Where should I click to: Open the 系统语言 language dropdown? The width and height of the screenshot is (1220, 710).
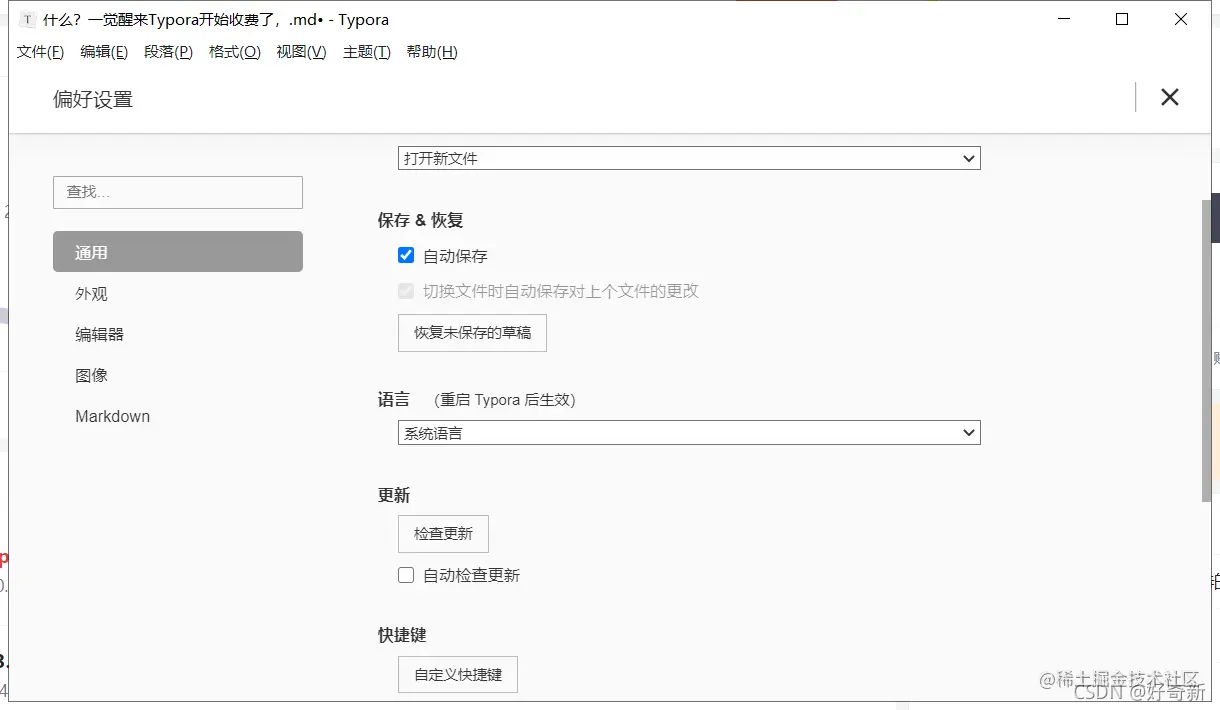pyautogui.click(x=688, y=432)
